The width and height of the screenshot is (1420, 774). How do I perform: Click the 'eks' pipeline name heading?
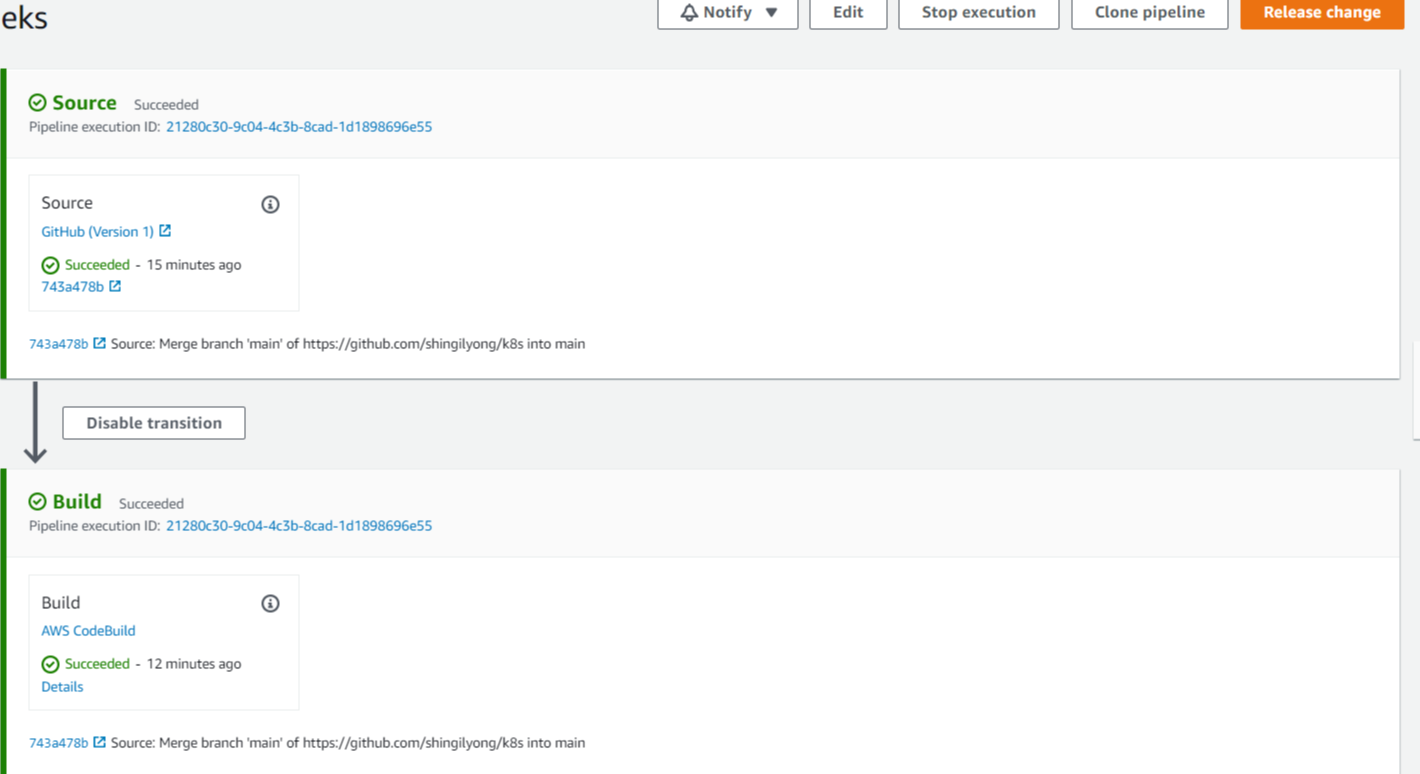[x=24, y=18]
